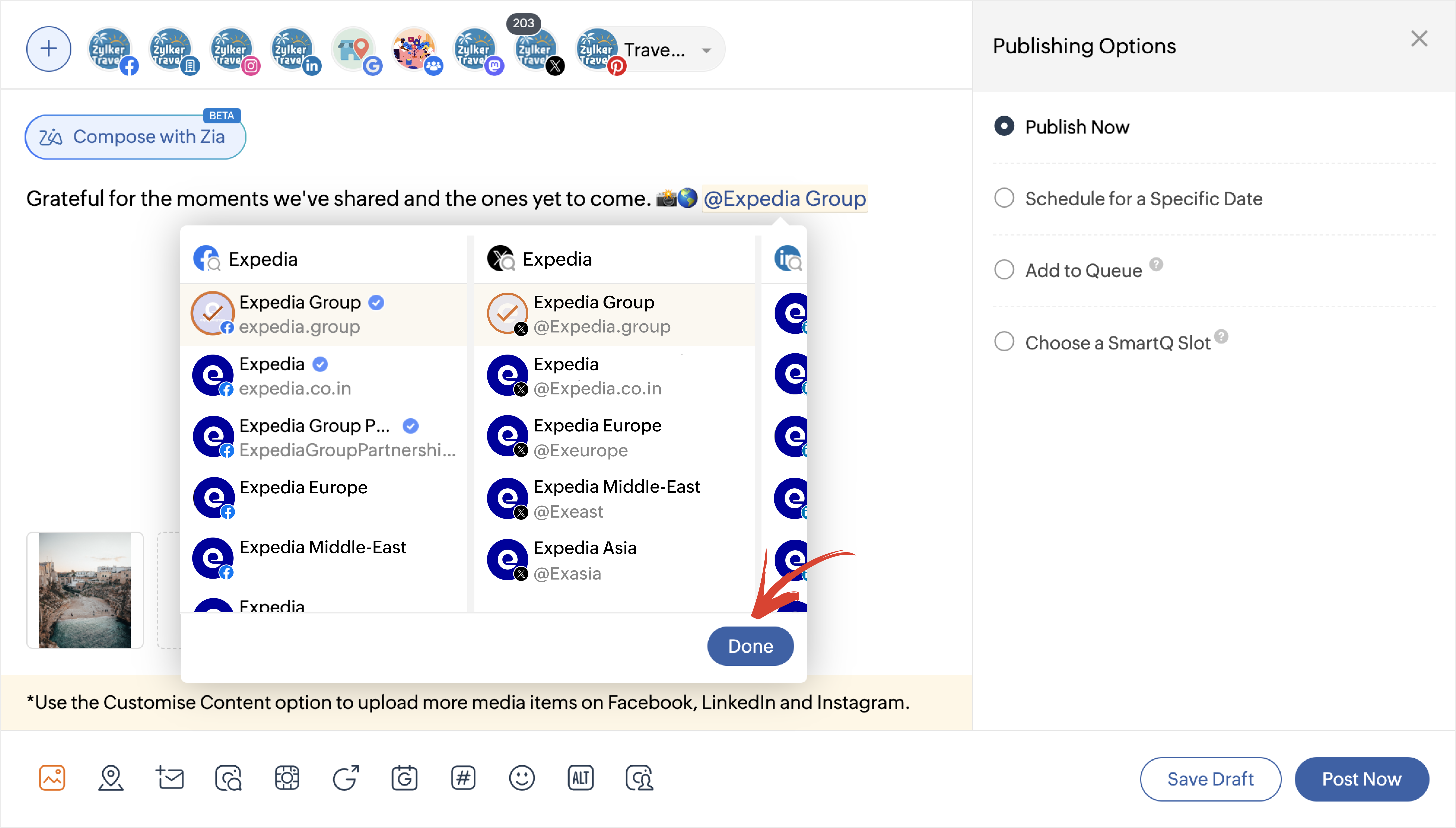The image size is (1456, 828).
Task: Click the add image icon
Action: click(x=52, y=778)
